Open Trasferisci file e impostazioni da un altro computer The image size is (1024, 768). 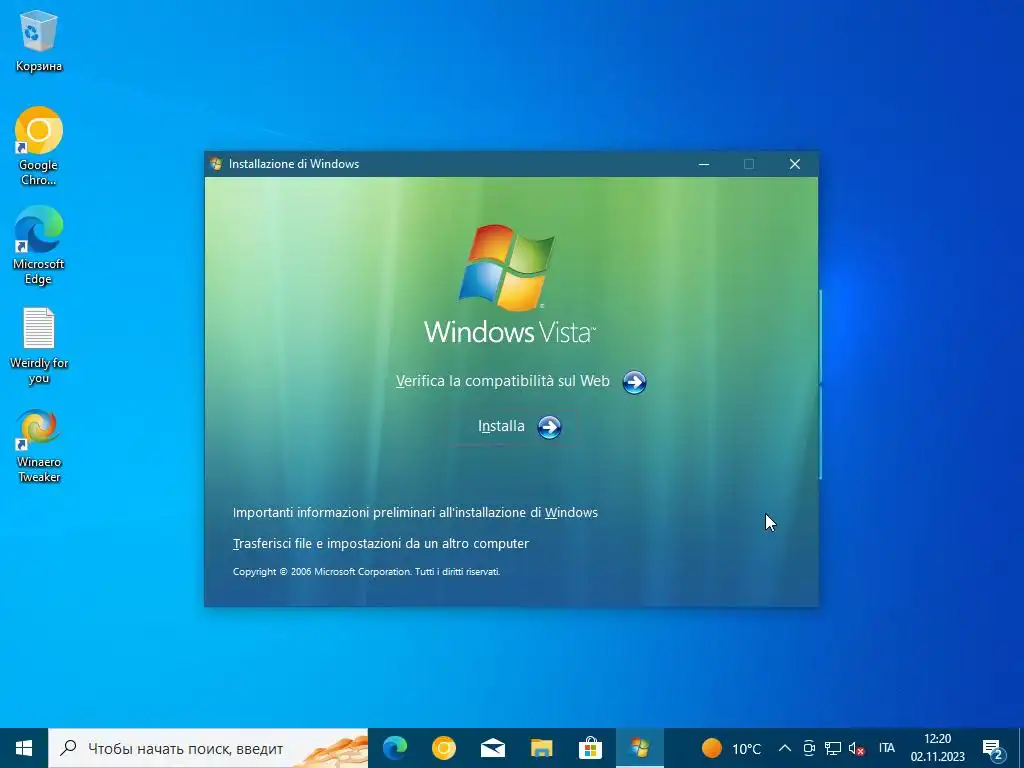pos(381,543)
